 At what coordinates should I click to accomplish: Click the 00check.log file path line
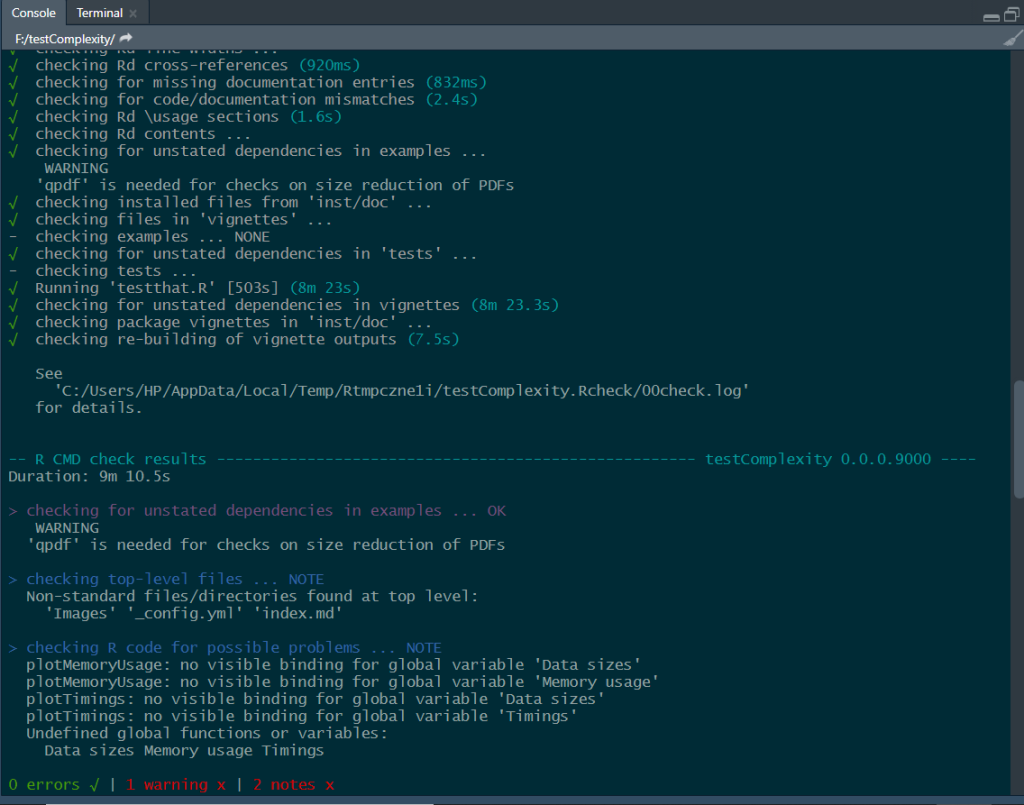coord(402,390)
